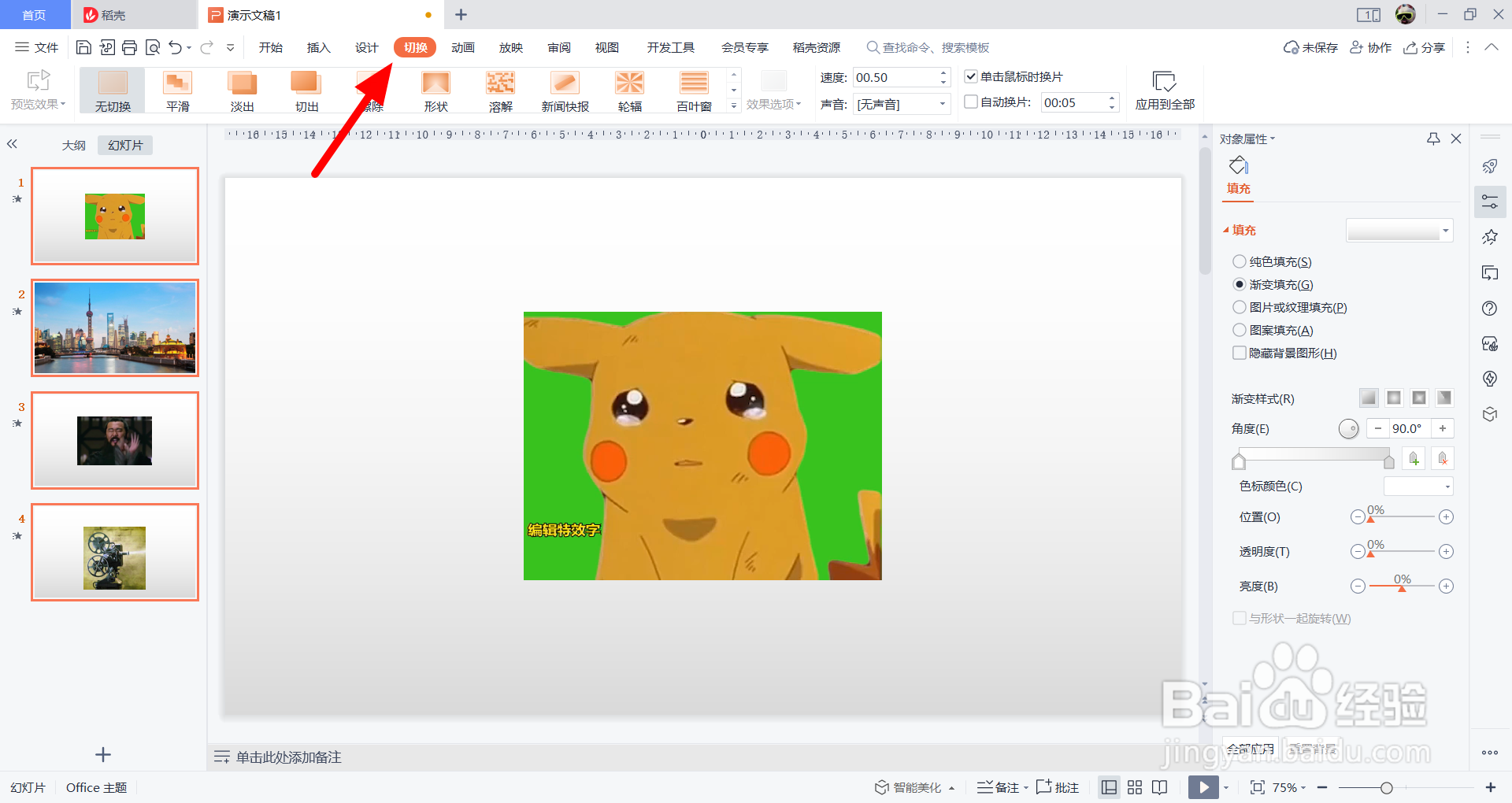Select 纯色填充 radio option
1512x803 pixels.
tap(1239, 261)
